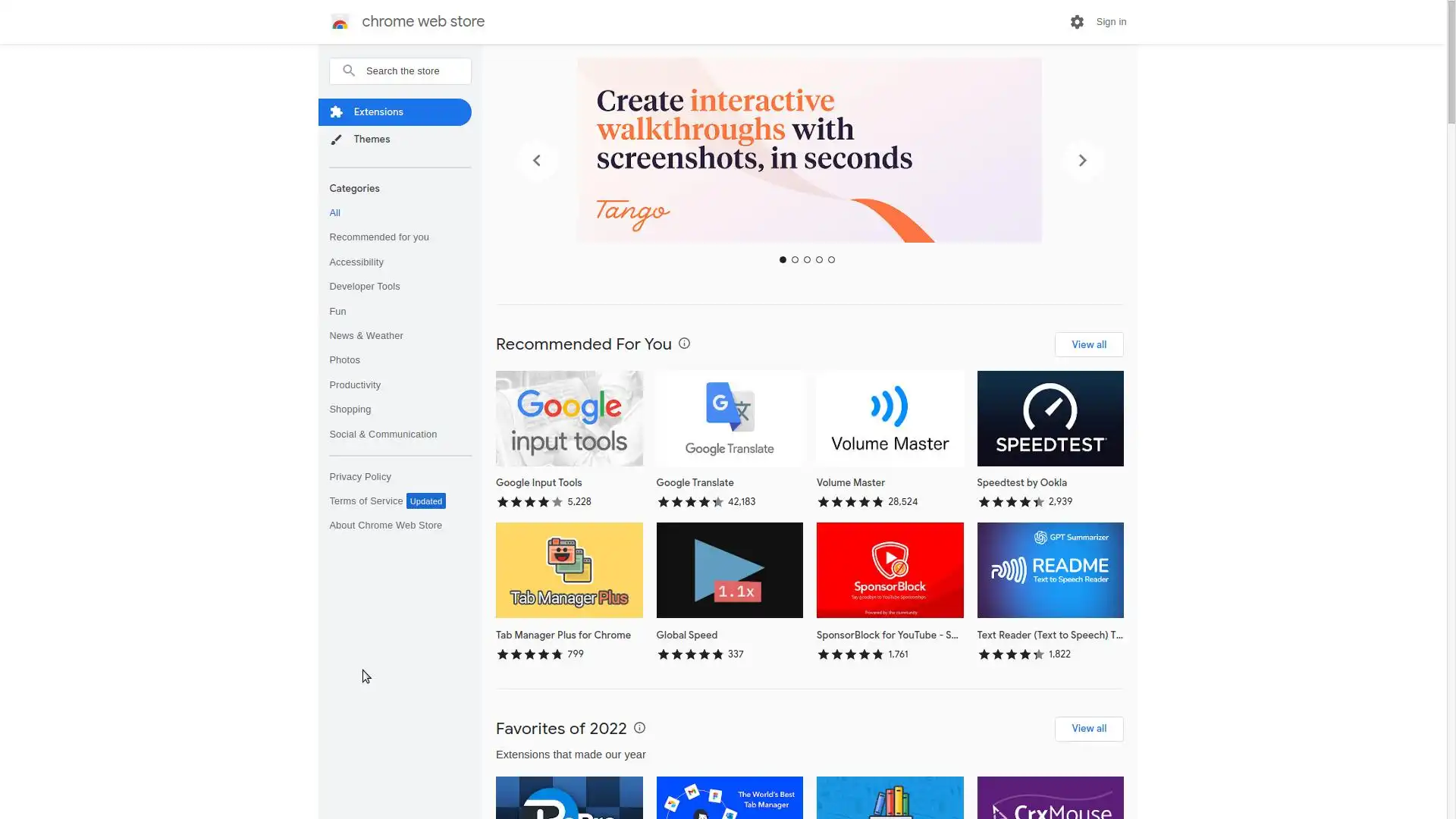Open the Google Translate extension tile
This screenshot has width=1456, height=819.
729,419
